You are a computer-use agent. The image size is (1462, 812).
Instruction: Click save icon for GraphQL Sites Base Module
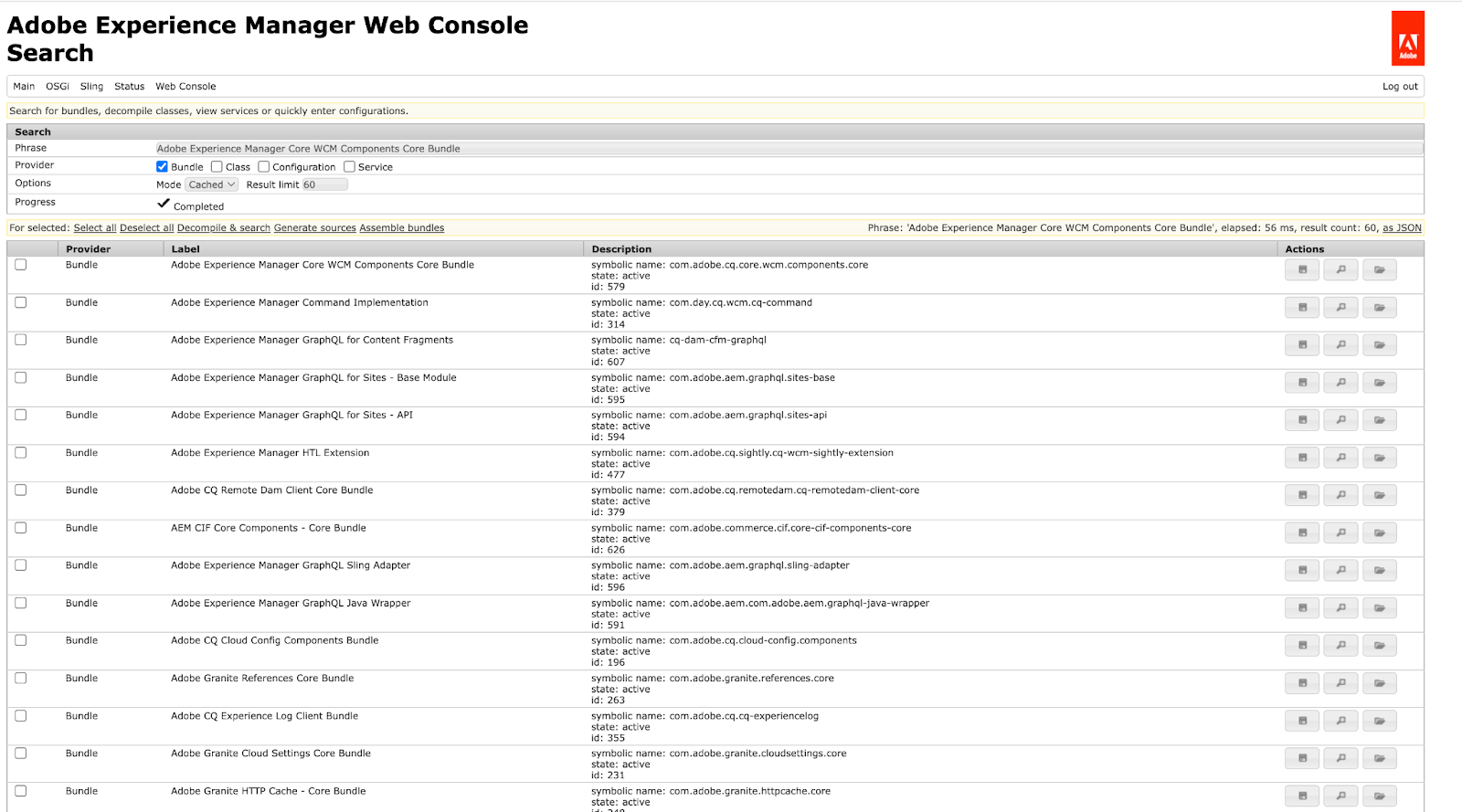(1302, 383)
